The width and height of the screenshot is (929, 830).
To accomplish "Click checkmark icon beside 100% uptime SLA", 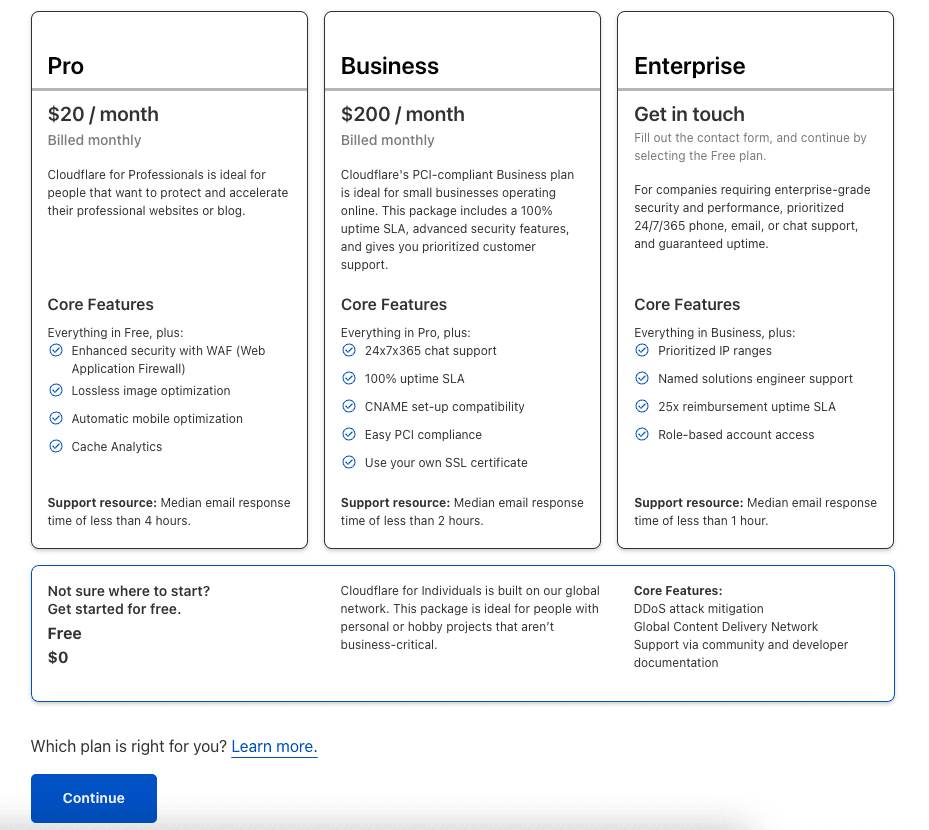I will pos(349,378).
